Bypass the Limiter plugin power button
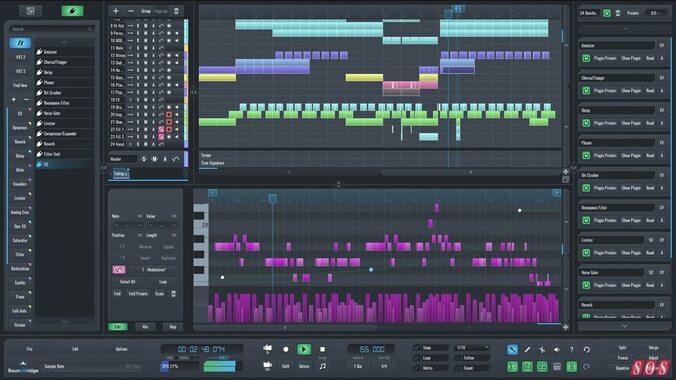676x380 pixels. click(586, 253)
